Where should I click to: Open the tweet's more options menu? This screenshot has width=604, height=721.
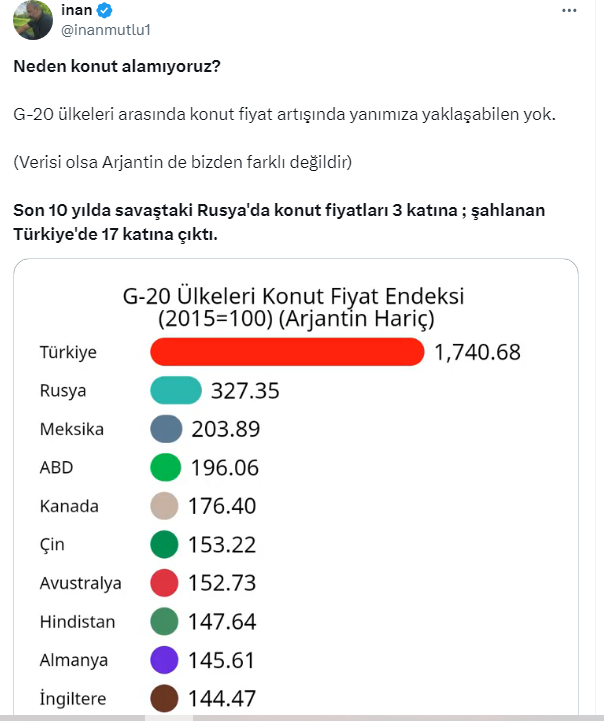click(569, 10)
